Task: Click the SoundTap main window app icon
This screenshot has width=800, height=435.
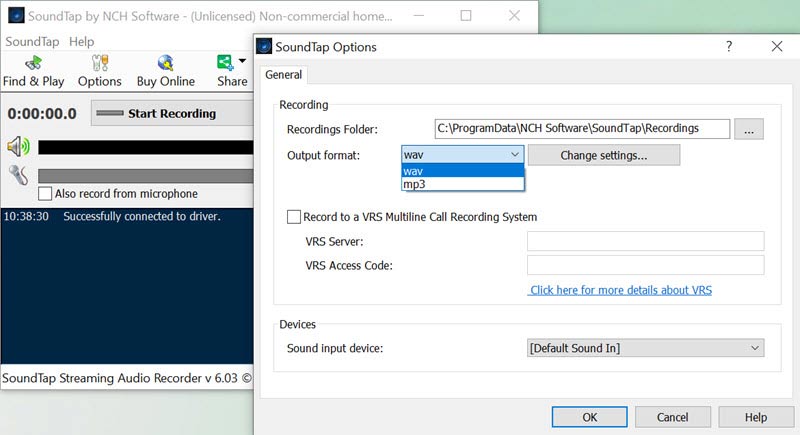Action: (16, 15)
